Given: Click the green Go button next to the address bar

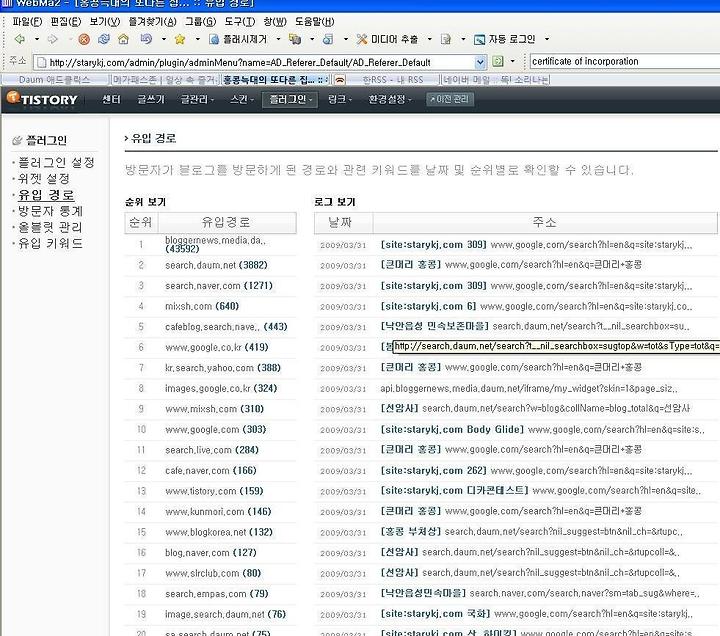Looking at the screenshot, I should tap(498, 61).
